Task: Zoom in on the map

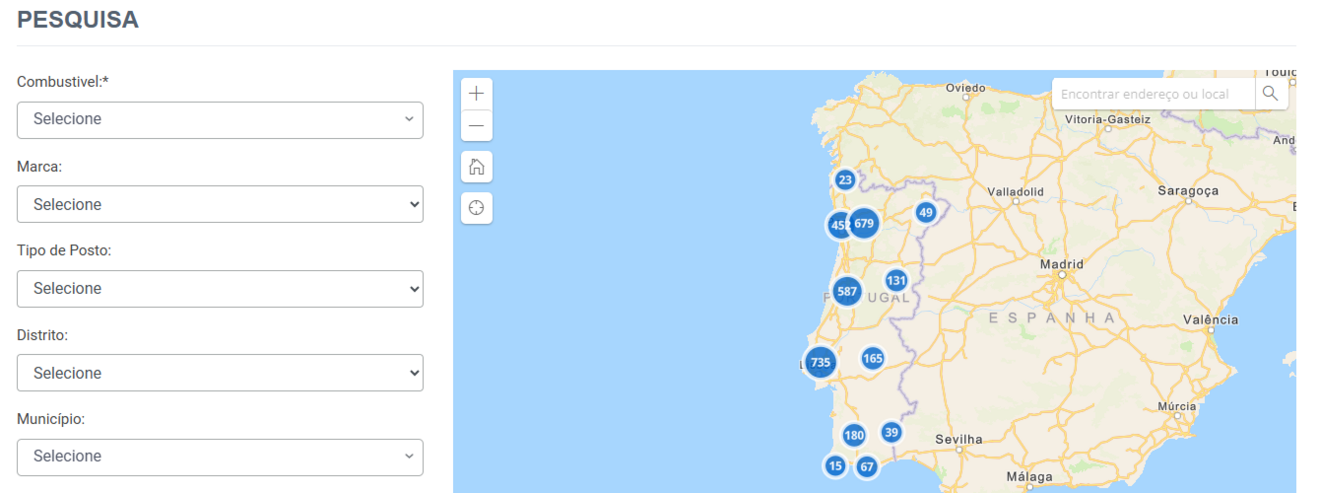Action: pyautogui.click(x=476, y=93)
